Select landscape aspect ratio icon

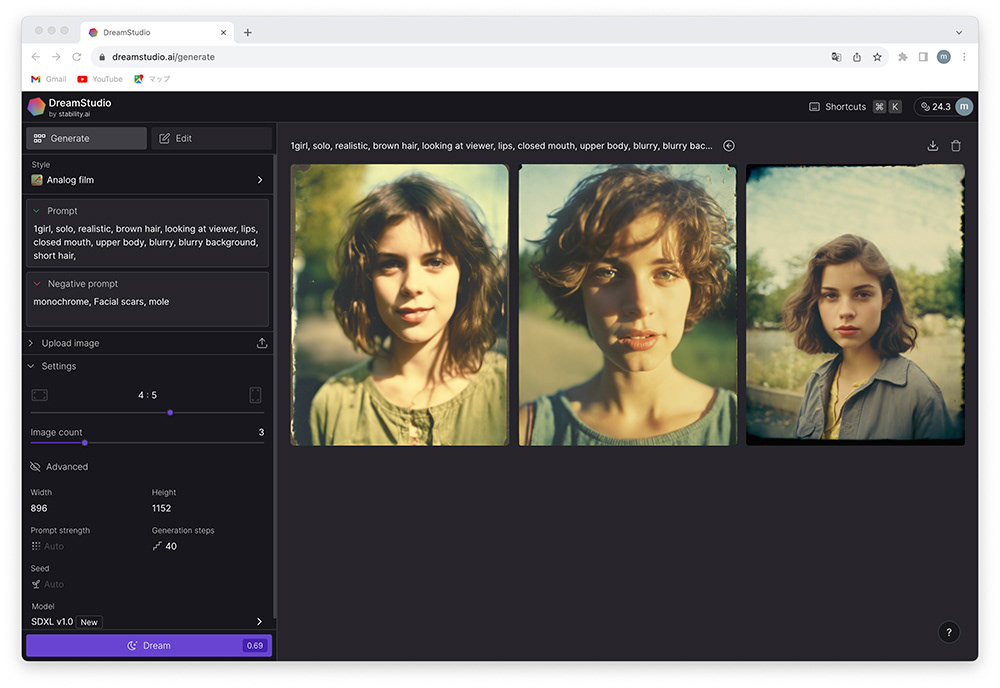pos(40,395)
